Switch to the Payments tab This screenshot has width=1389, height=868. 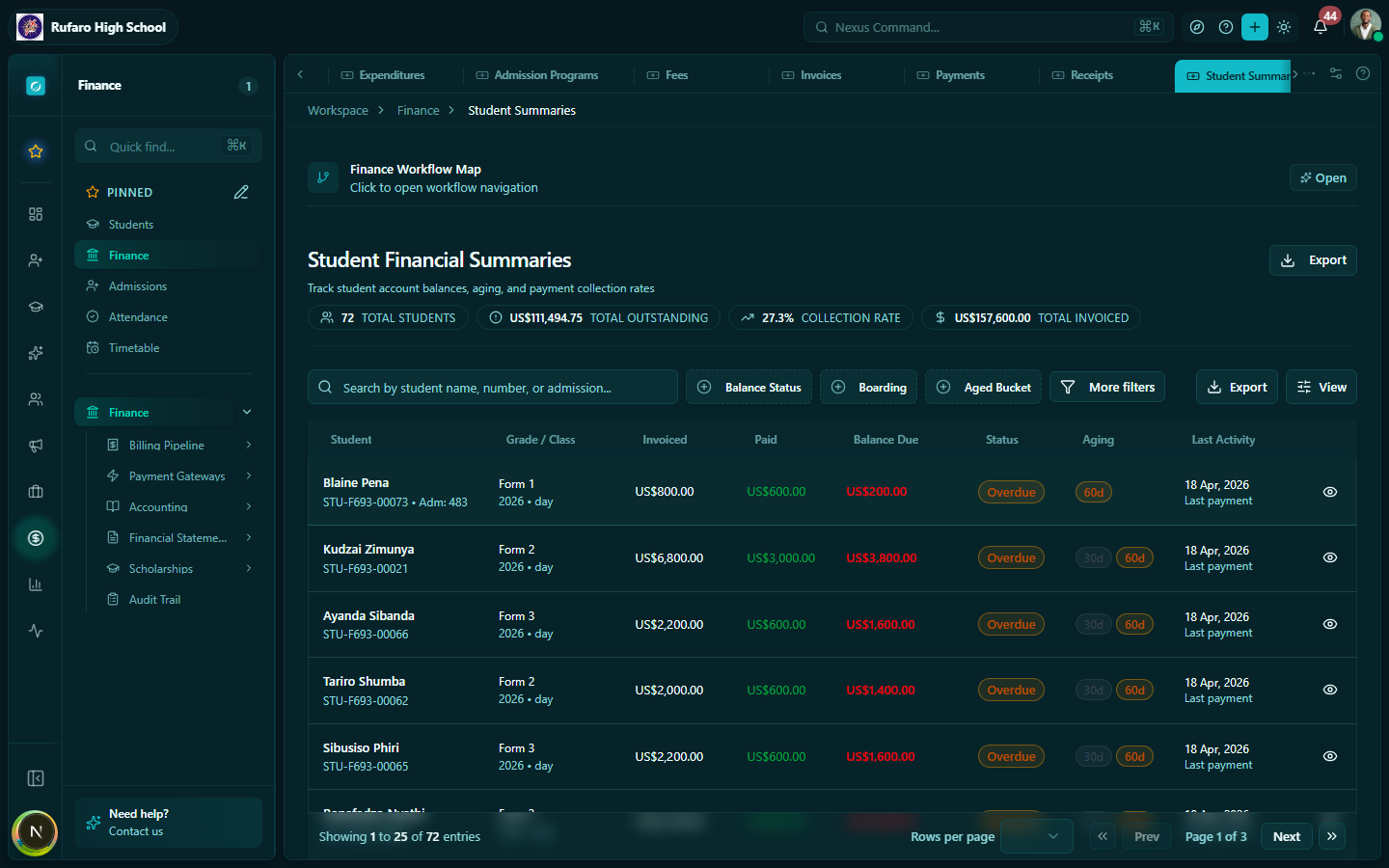tap(951, 74)
